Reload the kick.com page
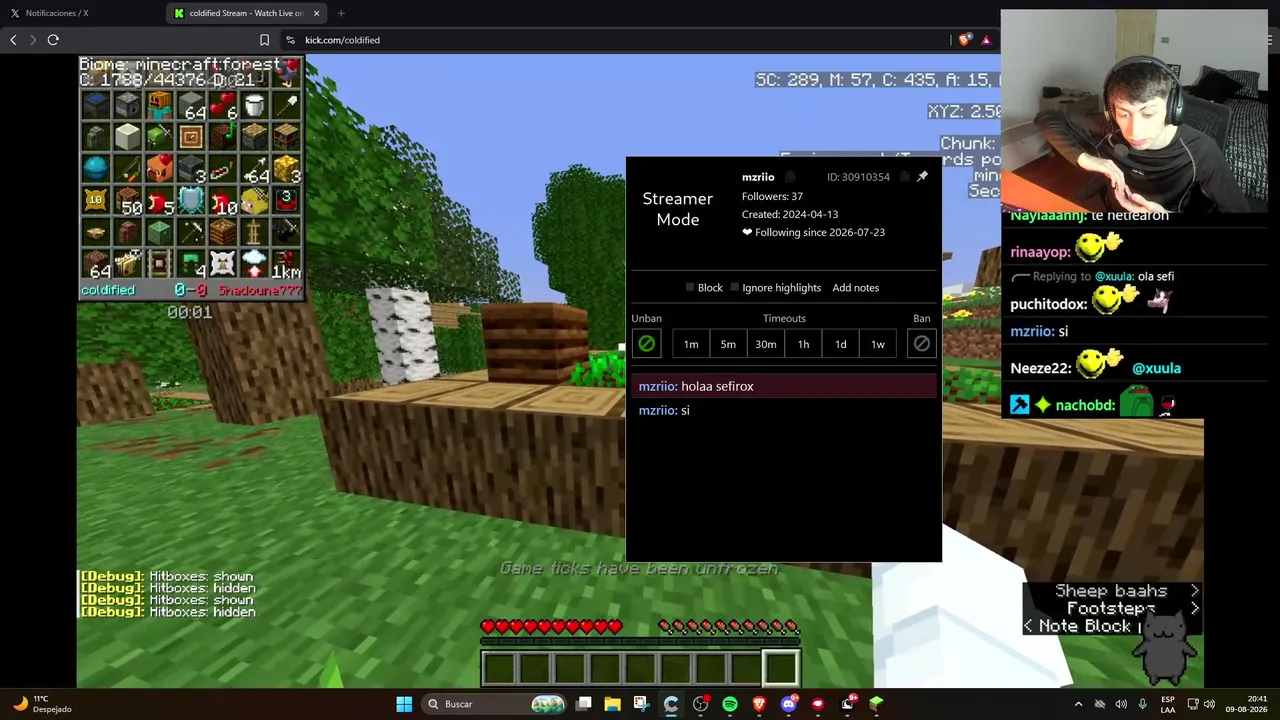This screenshot has width=1280, height=720. (x=53, y=40)
